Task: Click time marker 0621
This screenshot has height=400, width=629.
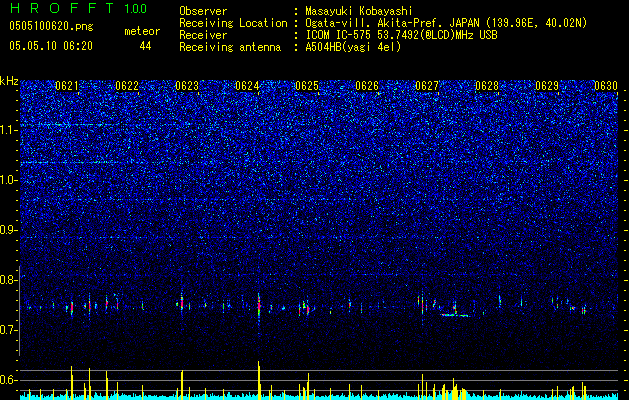Action: coord(67,86)
